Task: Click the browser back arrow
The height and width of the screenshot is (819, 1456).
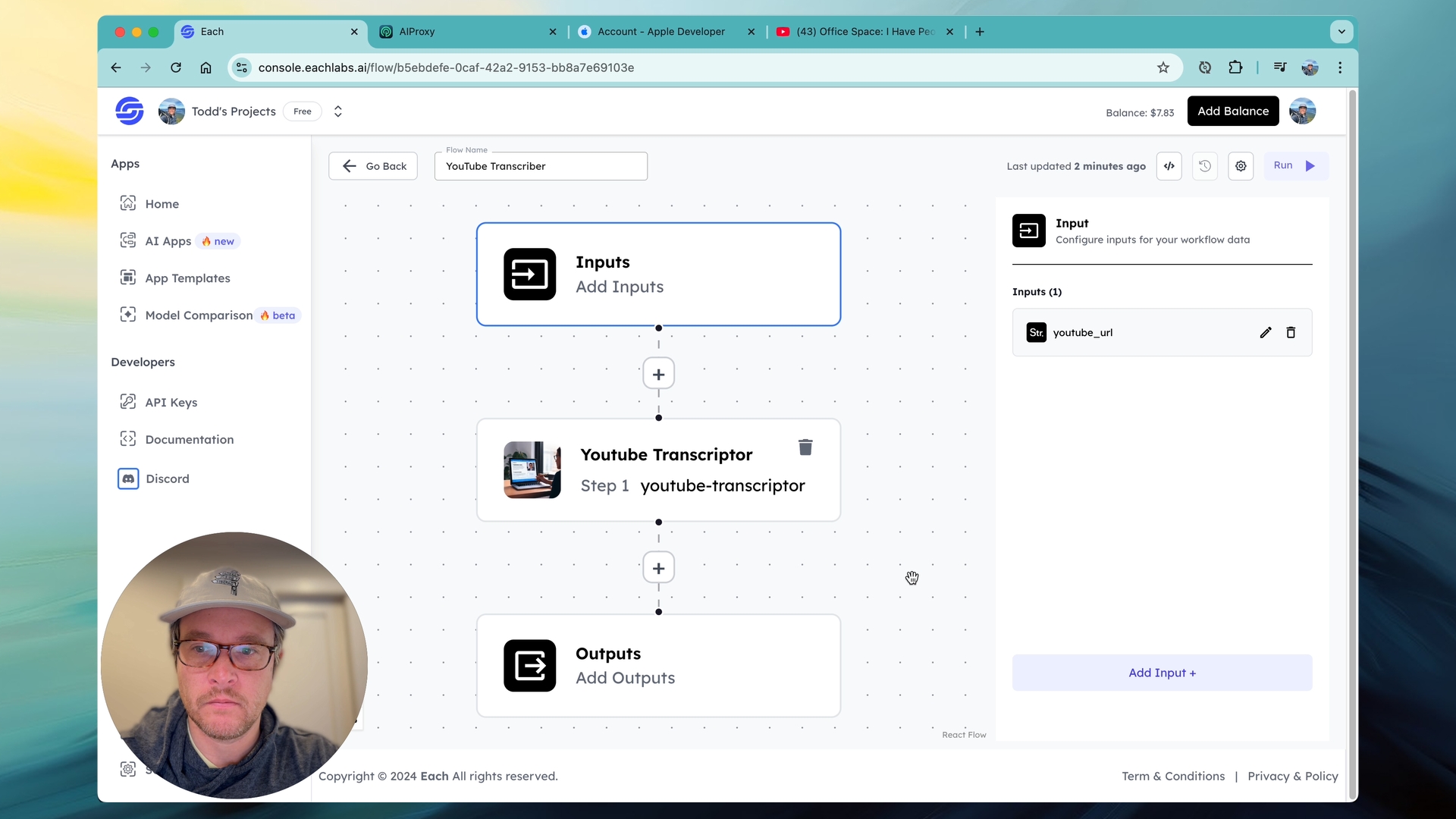Action: coord(116,67)
